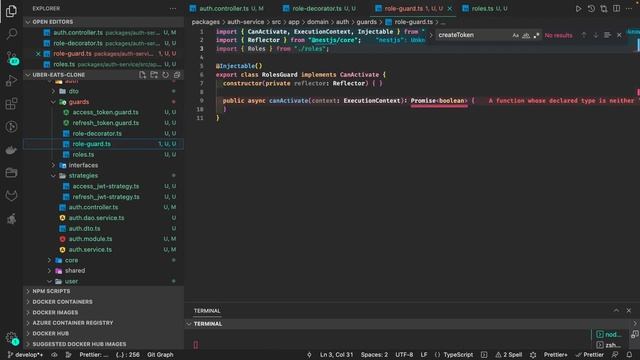Viewport: 640px width, 360px height.
Task: Open the Docker whale view
Action: [11, 150]
